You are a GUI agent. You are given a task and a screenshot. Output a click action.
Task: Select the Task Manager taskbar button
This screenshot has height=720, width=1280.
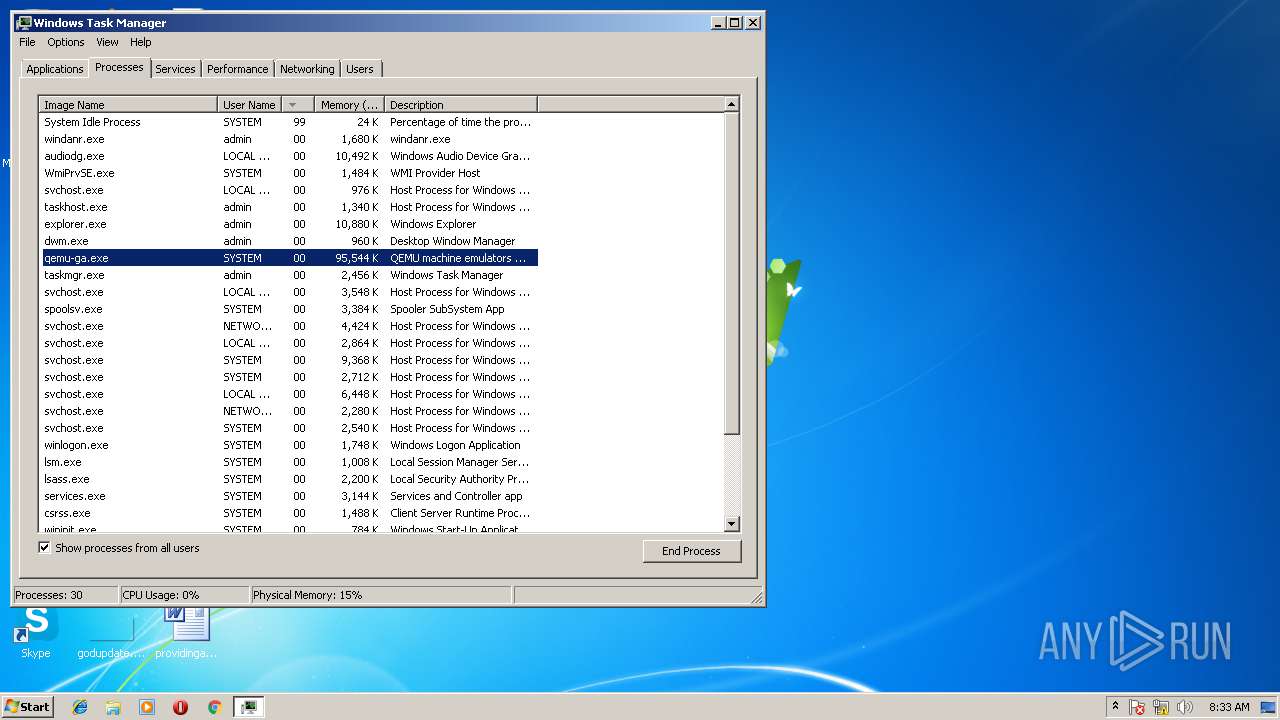248,707
